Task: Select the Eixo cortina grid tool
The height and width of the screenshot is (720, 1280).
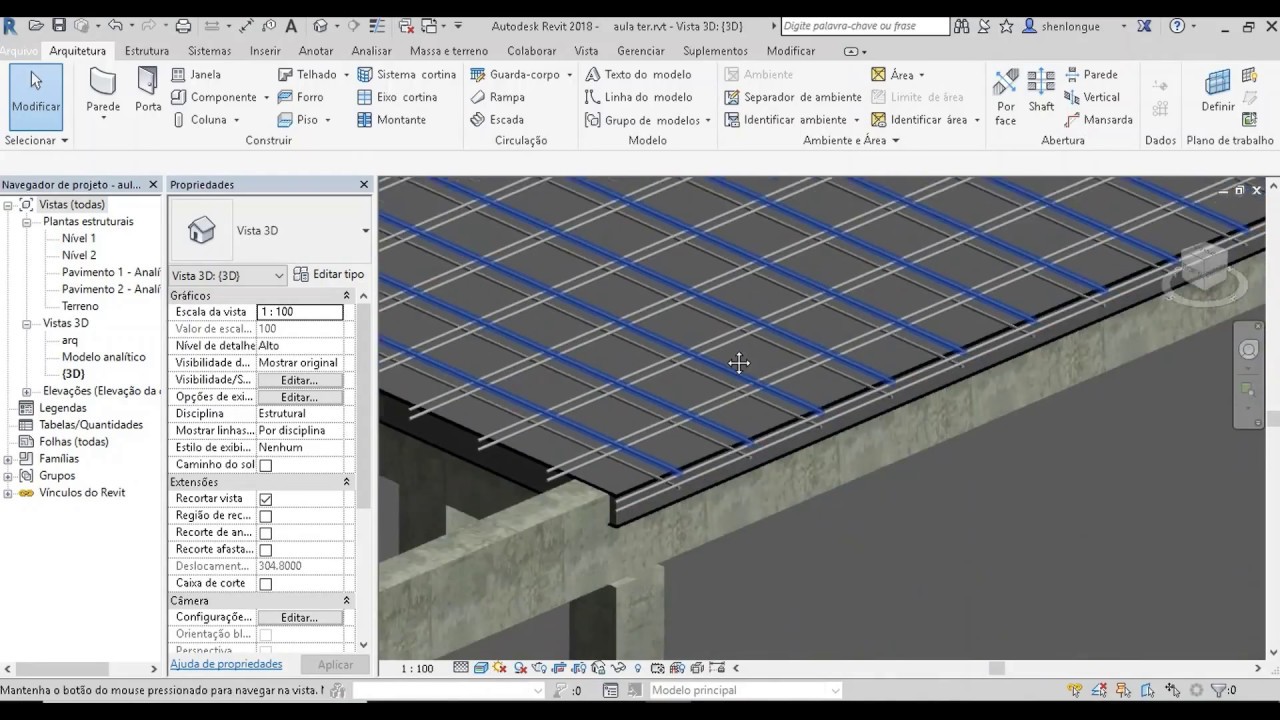Action: click(x=397, y=97)
